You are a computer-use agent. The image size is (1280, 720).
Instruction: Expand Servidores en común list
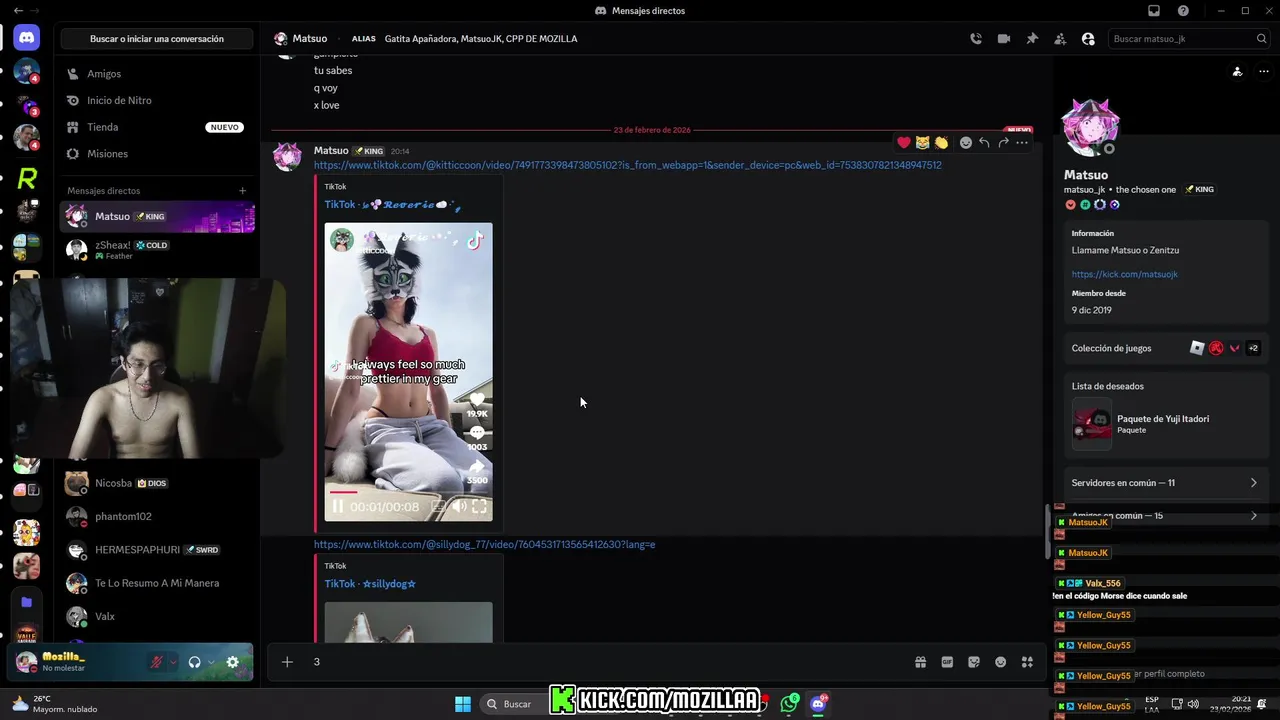[1164, 483]
